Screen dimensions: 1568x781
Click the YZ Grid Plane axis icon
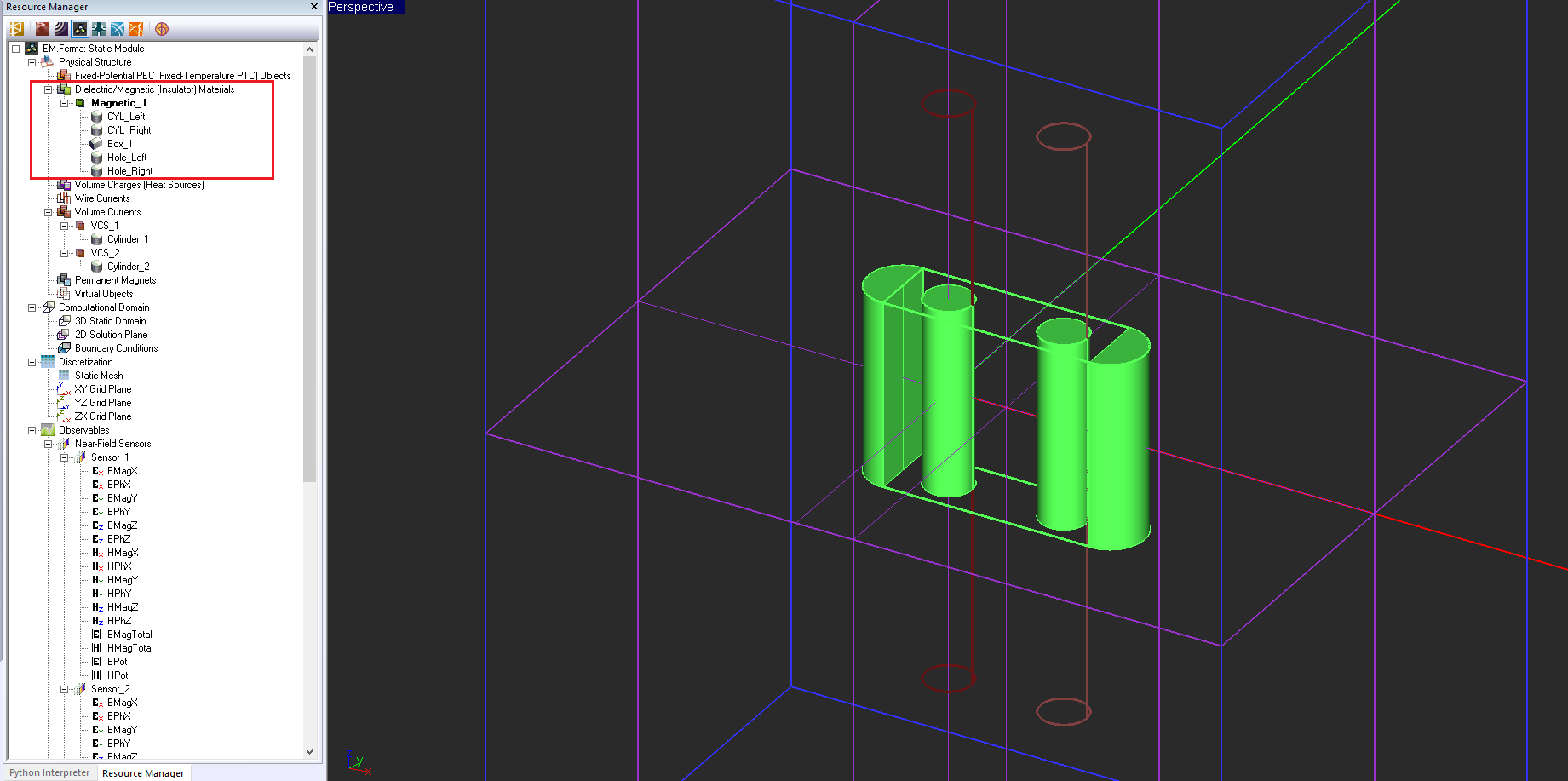[x=64, y=403]
